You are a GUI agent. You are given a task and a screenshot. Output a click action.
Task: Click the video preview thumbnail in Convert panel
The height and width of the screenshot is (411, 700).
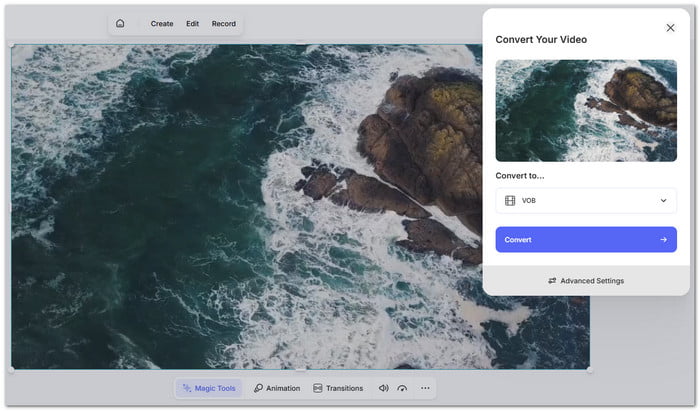(586, 110)
